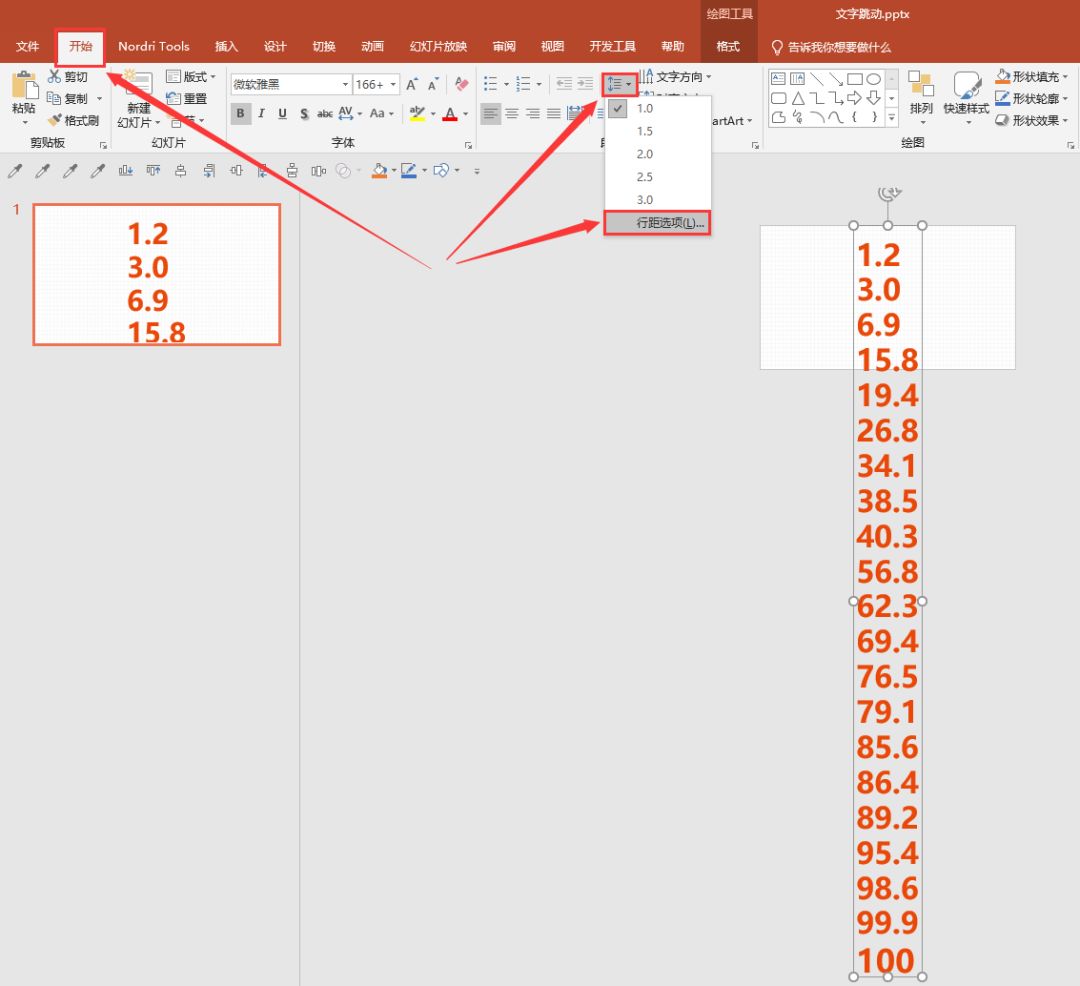The image size is (1080, 986).
Task: Select the triangle shape in the gallery
Action: coord(798,98)
